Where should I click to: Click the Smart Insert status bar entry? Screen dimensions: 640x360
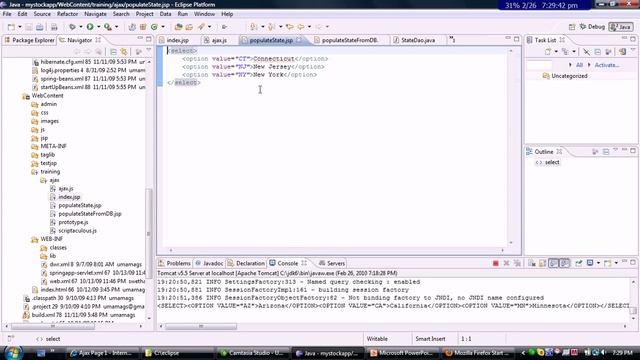click(x=430, y=339)
